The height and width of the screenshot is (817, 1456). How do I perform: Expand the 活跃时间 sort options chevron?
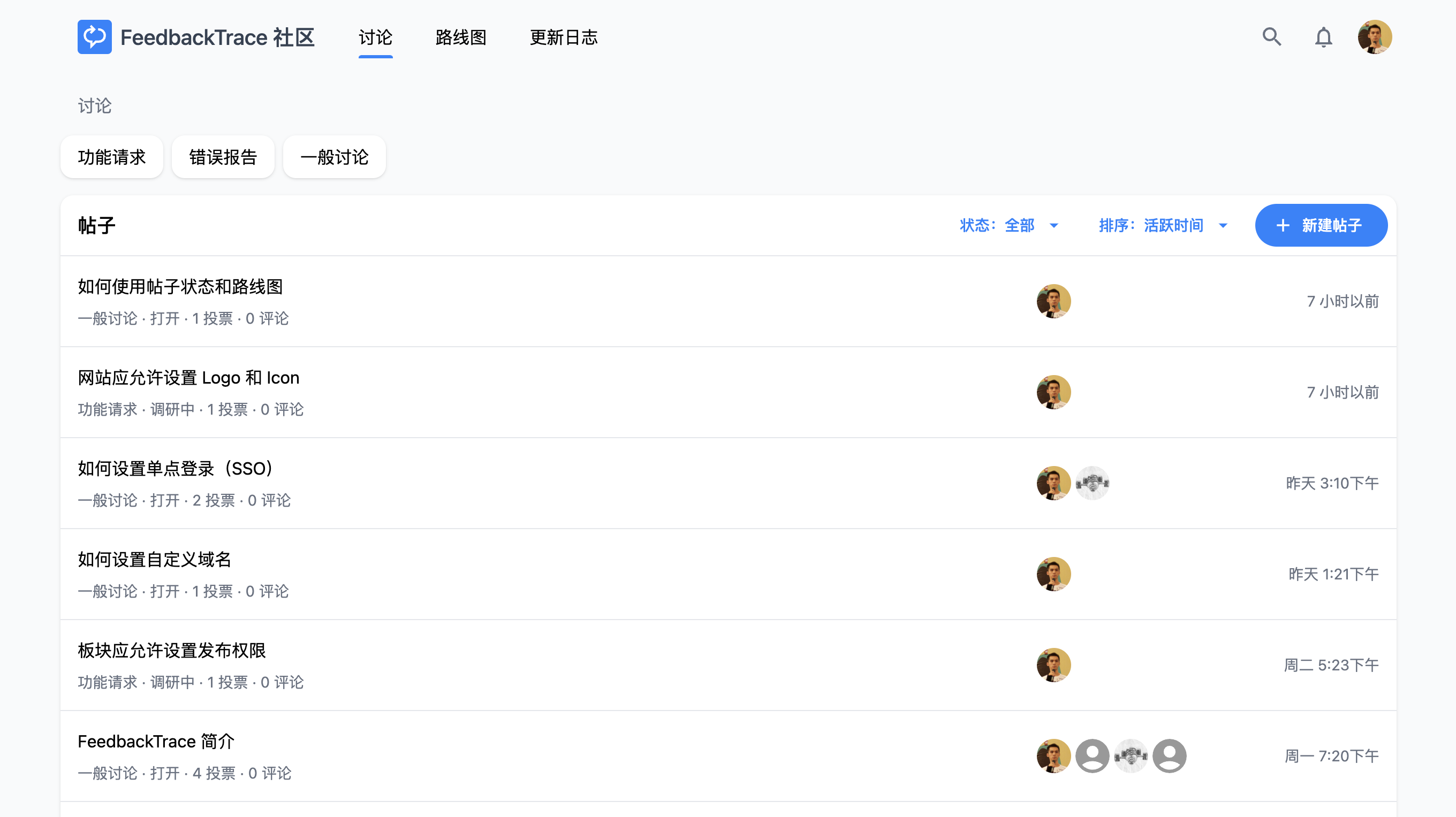coord(1223,225)
